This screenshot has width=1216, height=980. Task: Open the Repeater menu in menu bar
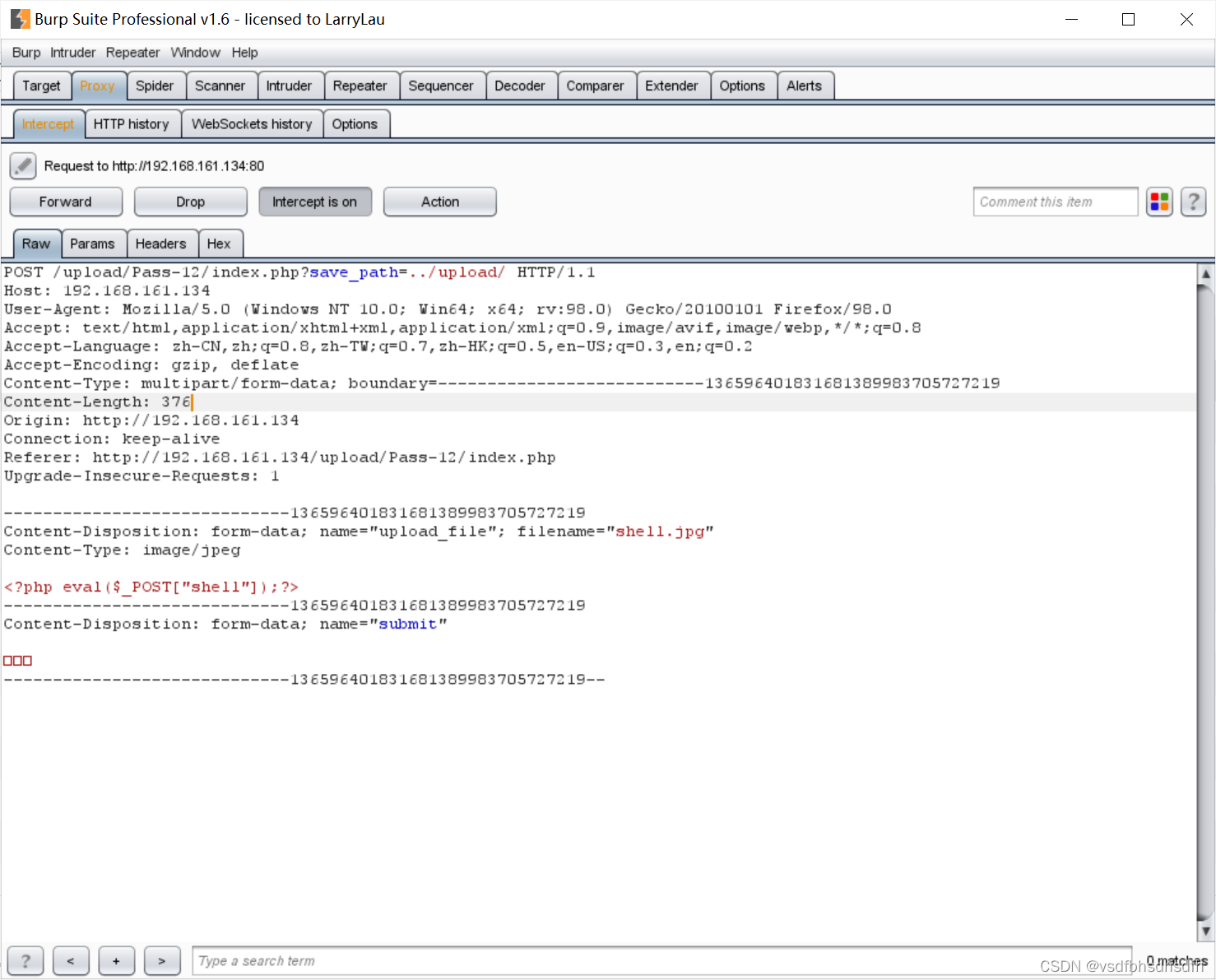tap(132, 53)
